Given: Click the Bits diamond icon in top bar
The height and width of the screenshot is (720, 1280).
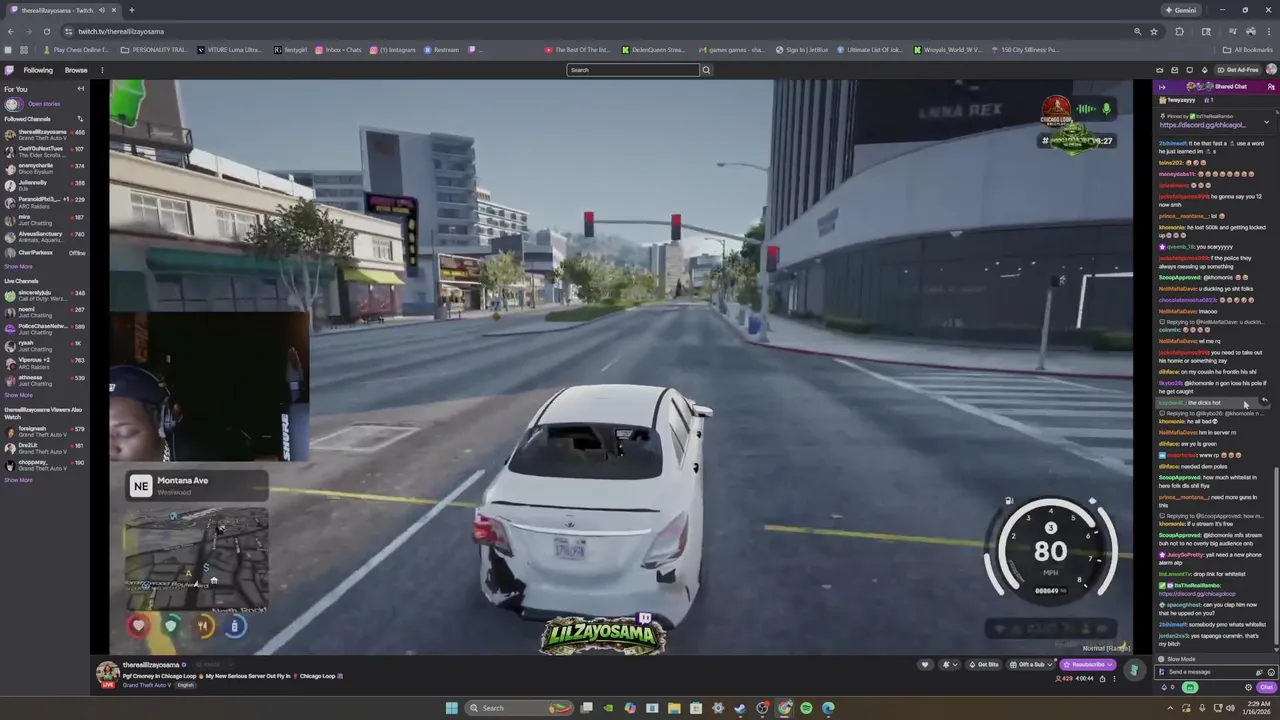Looking at the screenshot, I should [x=1204, y=70].
